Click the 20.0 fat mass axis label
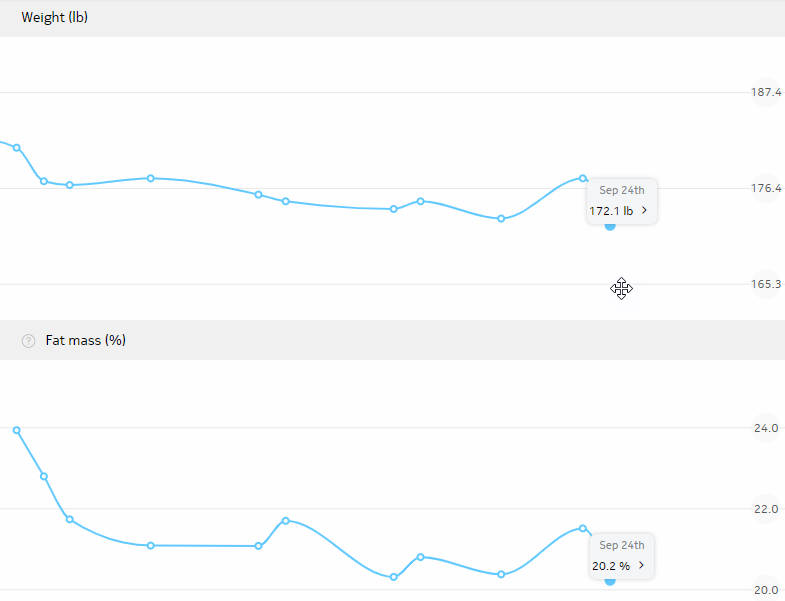The width and height of the screenshot is (785, 601). tap(766, 590)
